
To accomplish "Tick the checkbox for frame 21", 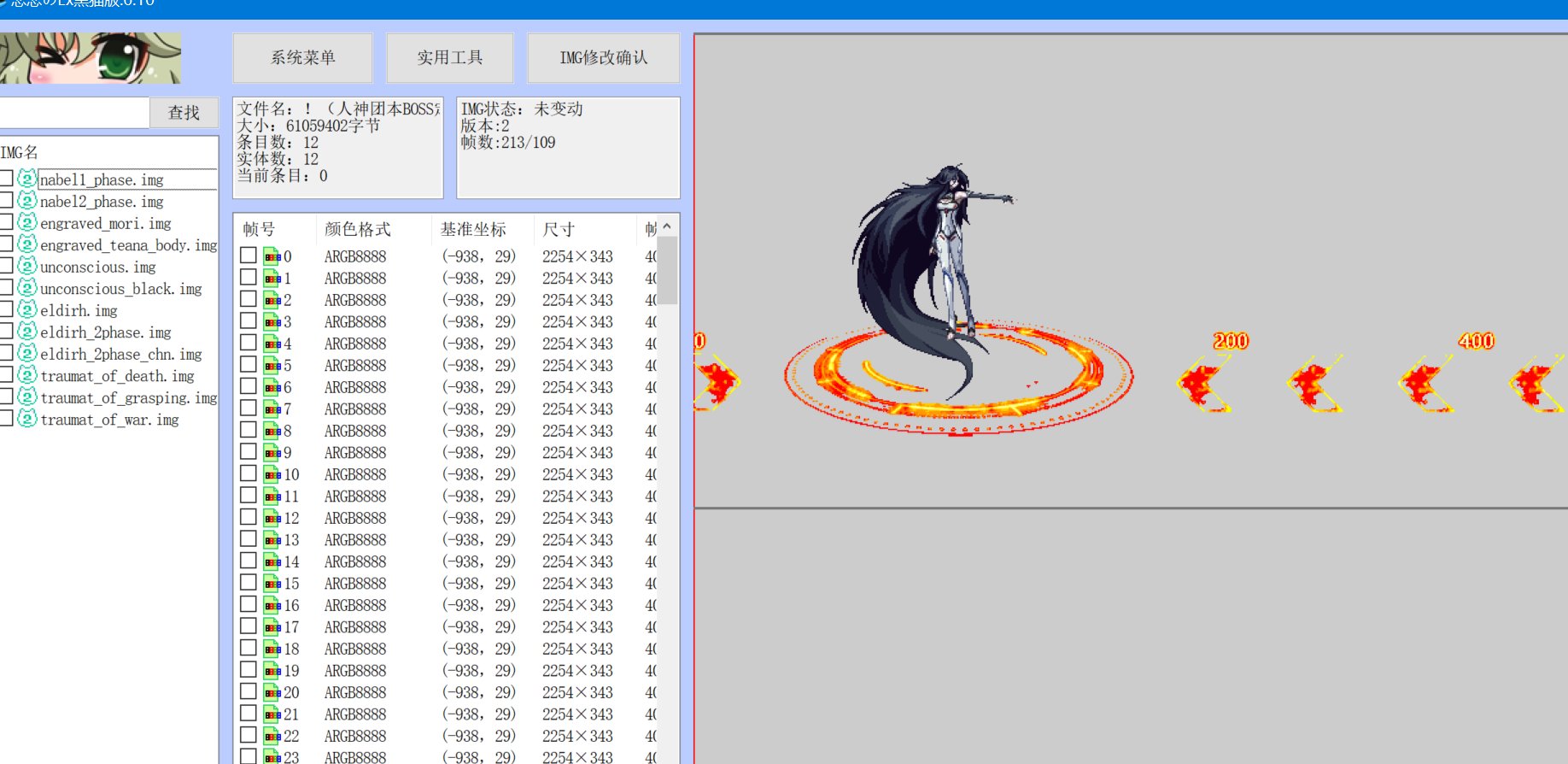I will coord(249,714).
